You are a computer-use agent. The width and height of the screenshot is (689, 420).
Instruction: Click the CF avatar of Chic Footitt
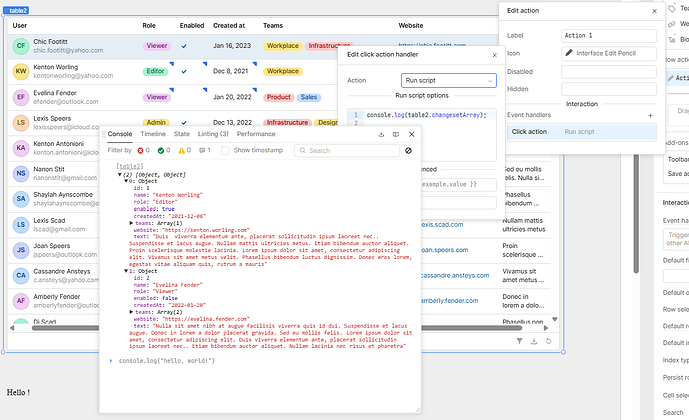tap(21, 45)
